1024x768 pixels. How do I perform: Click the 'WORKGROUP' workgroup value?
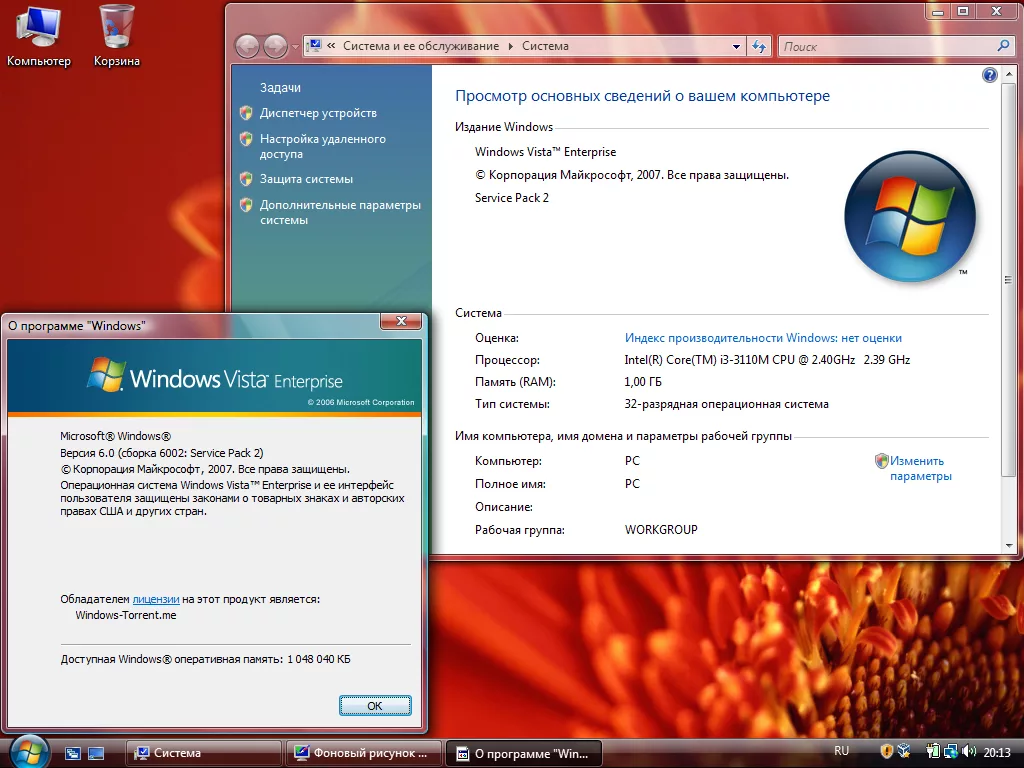click(661, 530)
